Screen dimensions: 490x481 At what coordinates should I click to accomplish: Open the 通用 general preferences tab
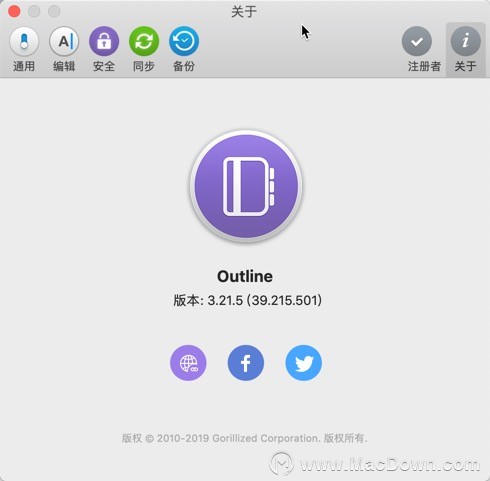(x=24, y=49)
